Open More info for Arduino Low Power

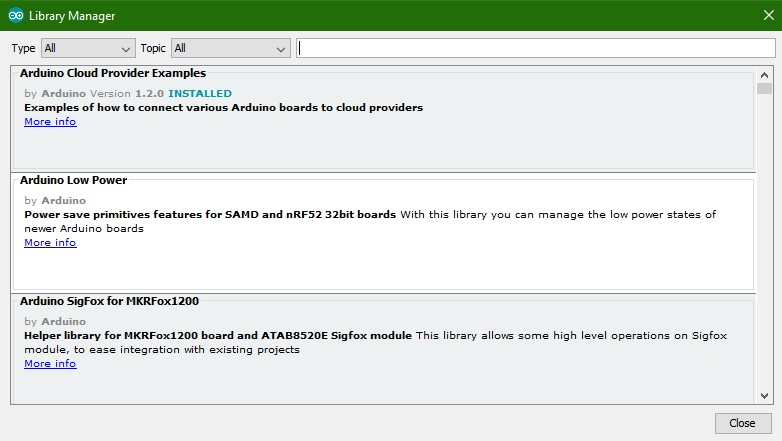50,242
